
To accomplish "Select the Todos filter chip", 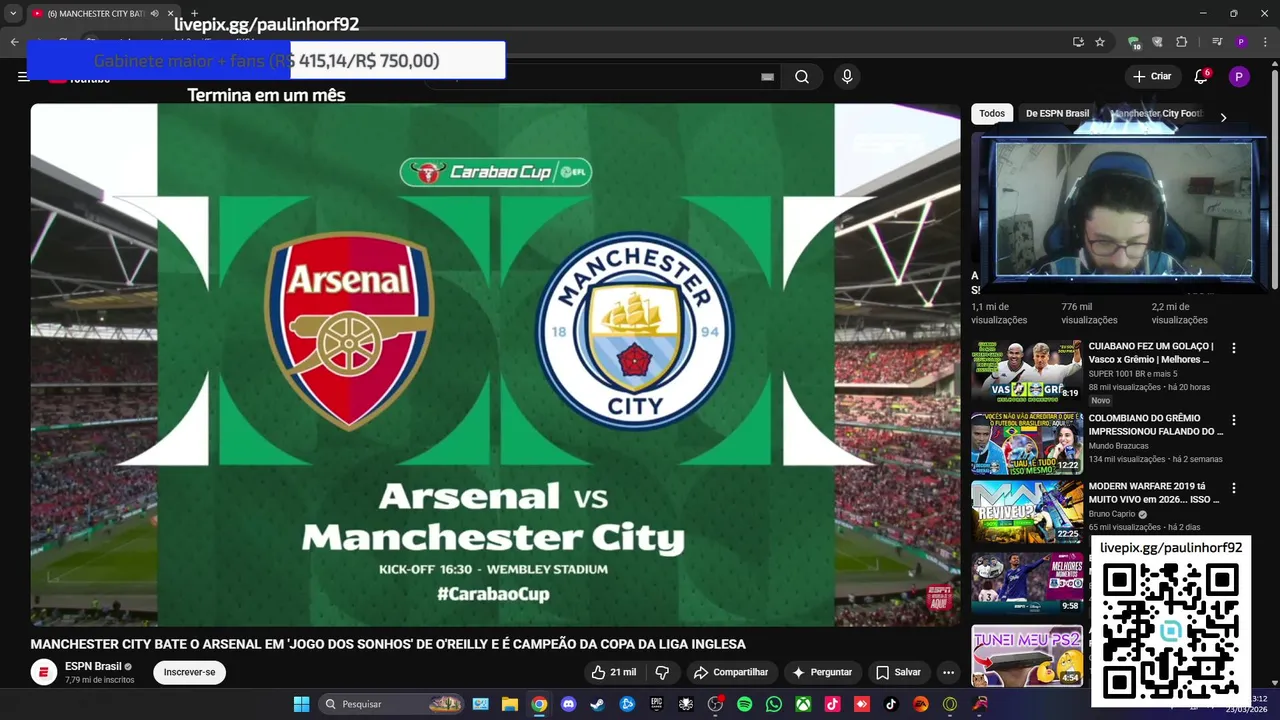I will click(992, 114).
